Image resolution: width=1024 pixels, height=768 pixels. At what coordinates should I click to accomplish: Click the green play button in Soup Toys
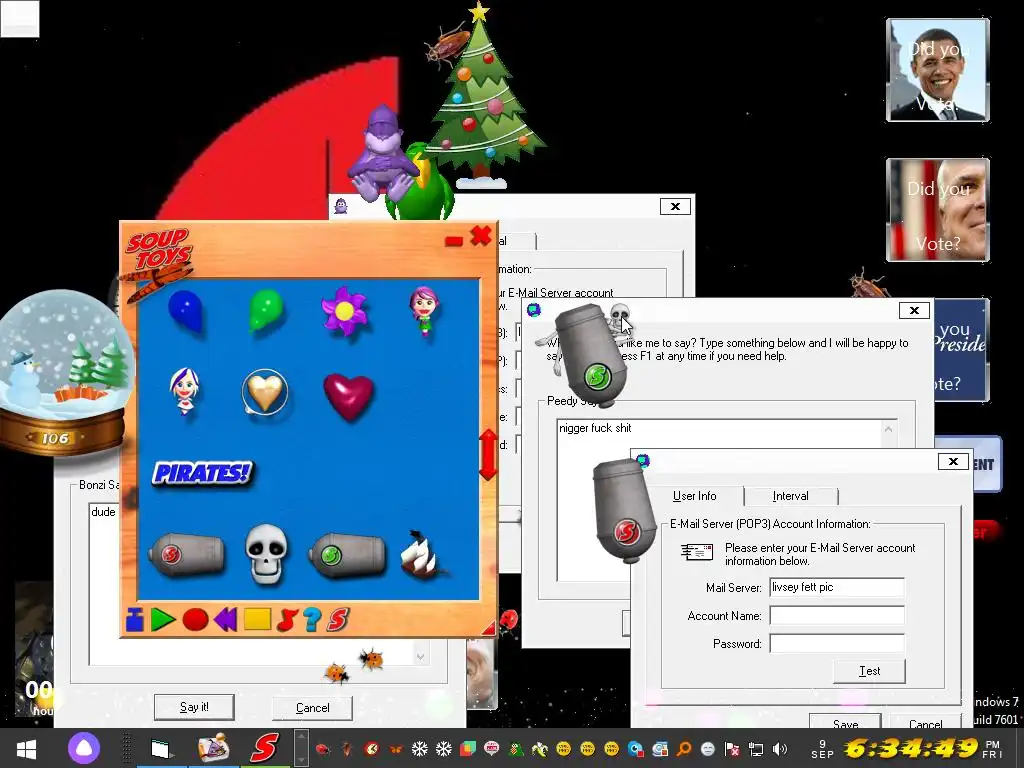(163, 619)
